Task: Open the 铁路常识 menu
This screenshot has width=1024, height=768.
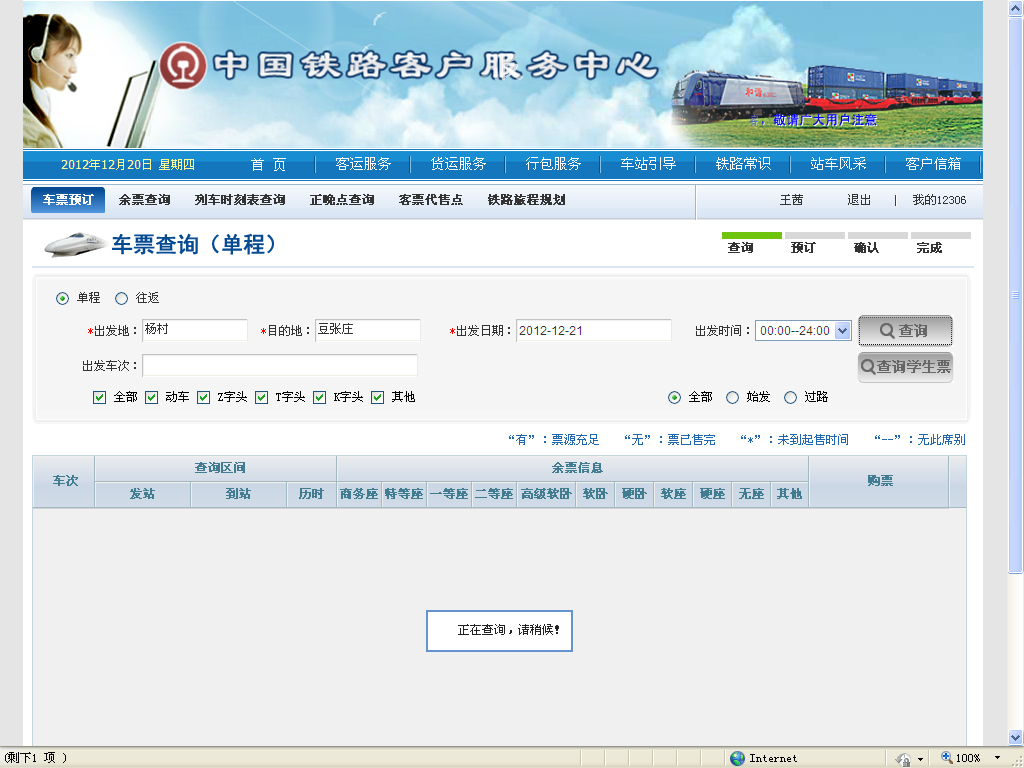Action: coord(743,164)
